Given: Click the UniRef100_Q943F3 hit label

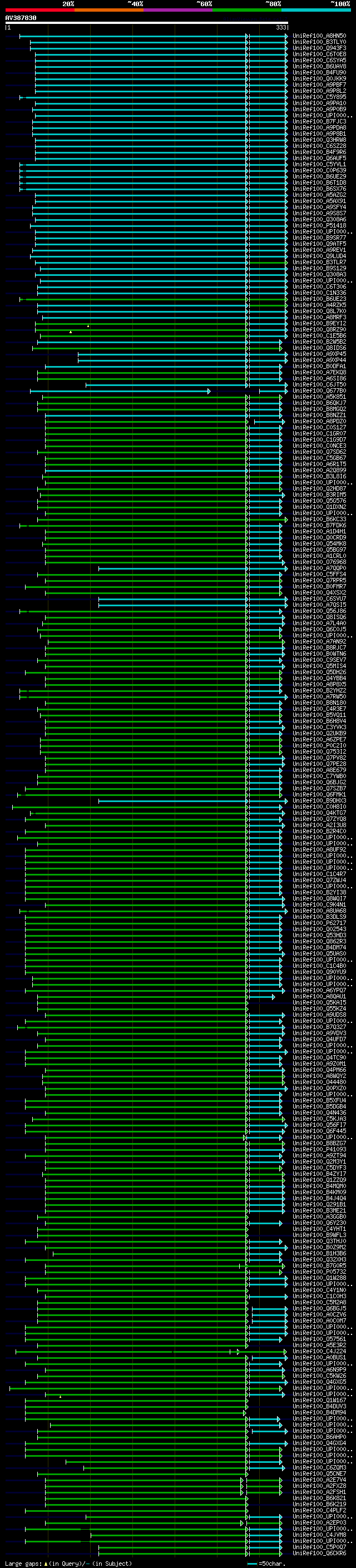Looking at the screenshot, I should tap(319, 48).
